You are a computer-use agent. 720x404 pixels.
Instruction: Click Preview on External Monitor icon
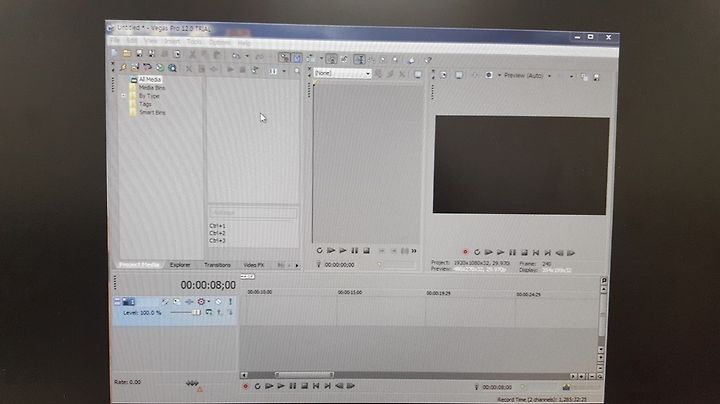point(459,75)
